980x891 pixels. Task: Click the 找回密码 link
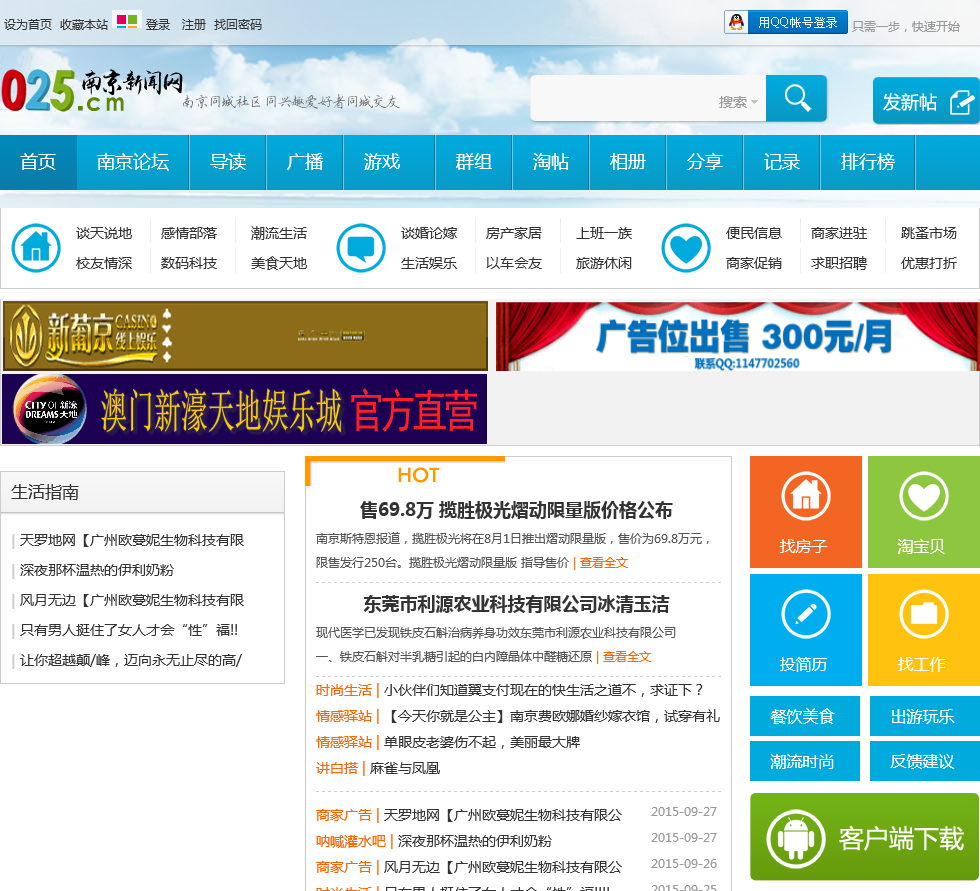point(238,24)
